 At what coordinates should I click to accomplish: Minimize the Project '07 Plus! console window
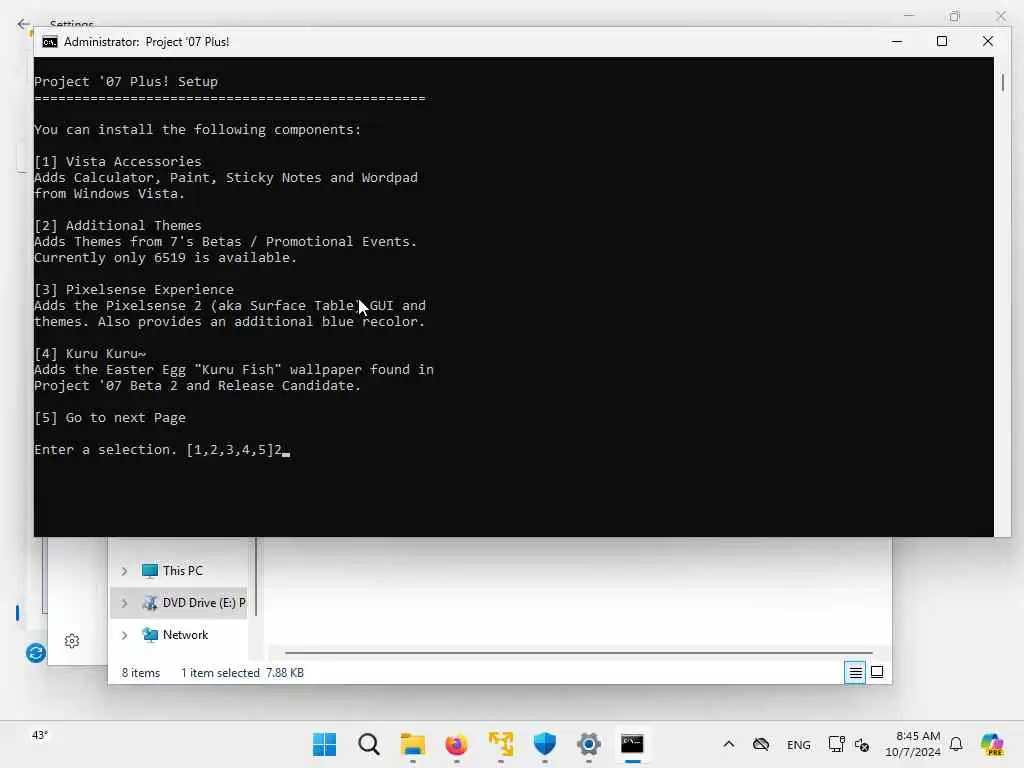[x=897, y=42]
